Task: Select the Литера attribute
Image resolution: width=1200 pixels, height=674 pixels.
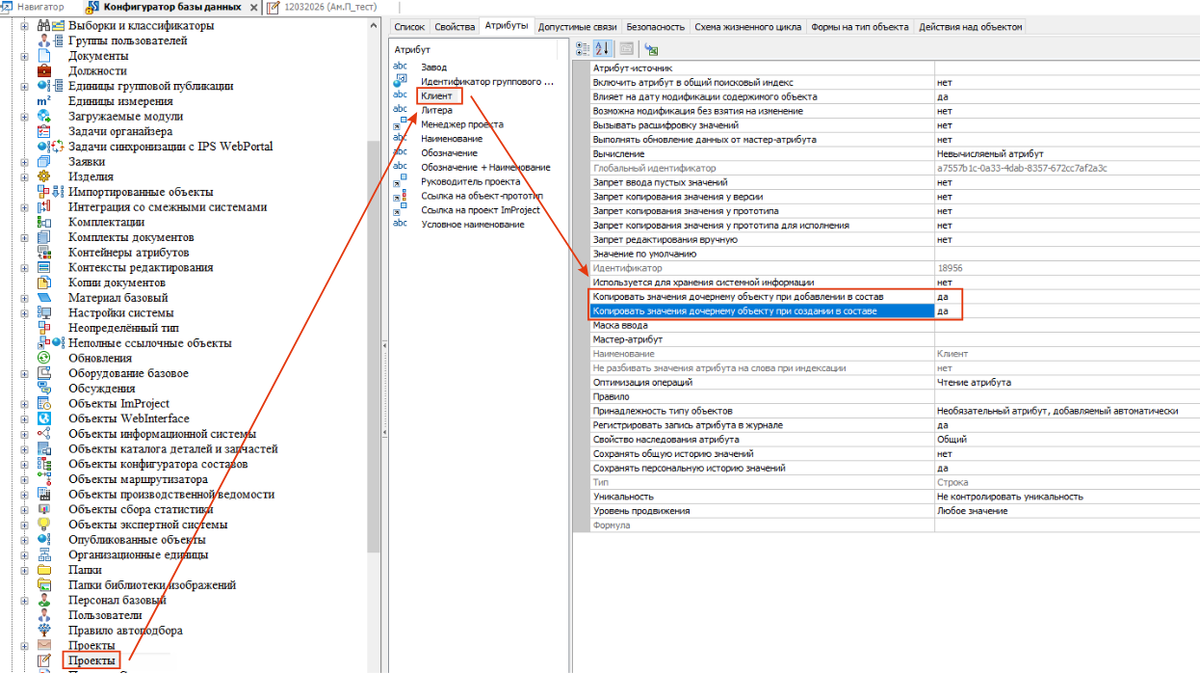Action: (x=436, y=110)
